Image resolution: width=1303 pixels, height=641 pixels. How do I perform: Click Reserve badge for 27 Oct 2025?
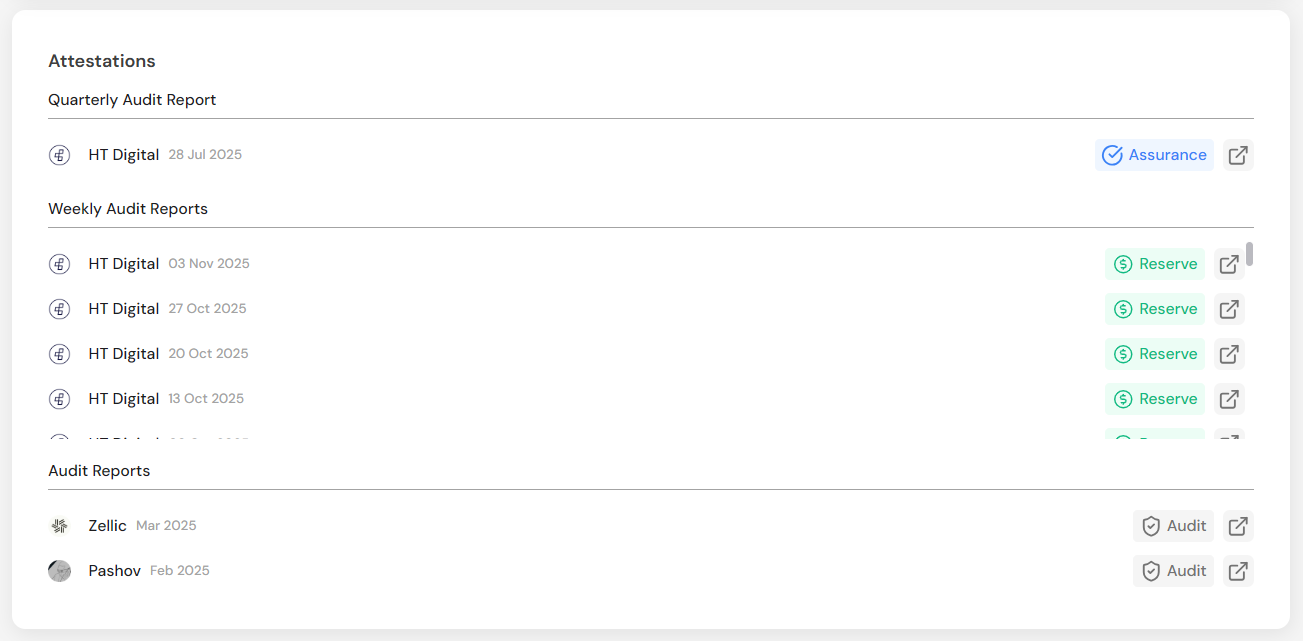[x=1155, y=309]
